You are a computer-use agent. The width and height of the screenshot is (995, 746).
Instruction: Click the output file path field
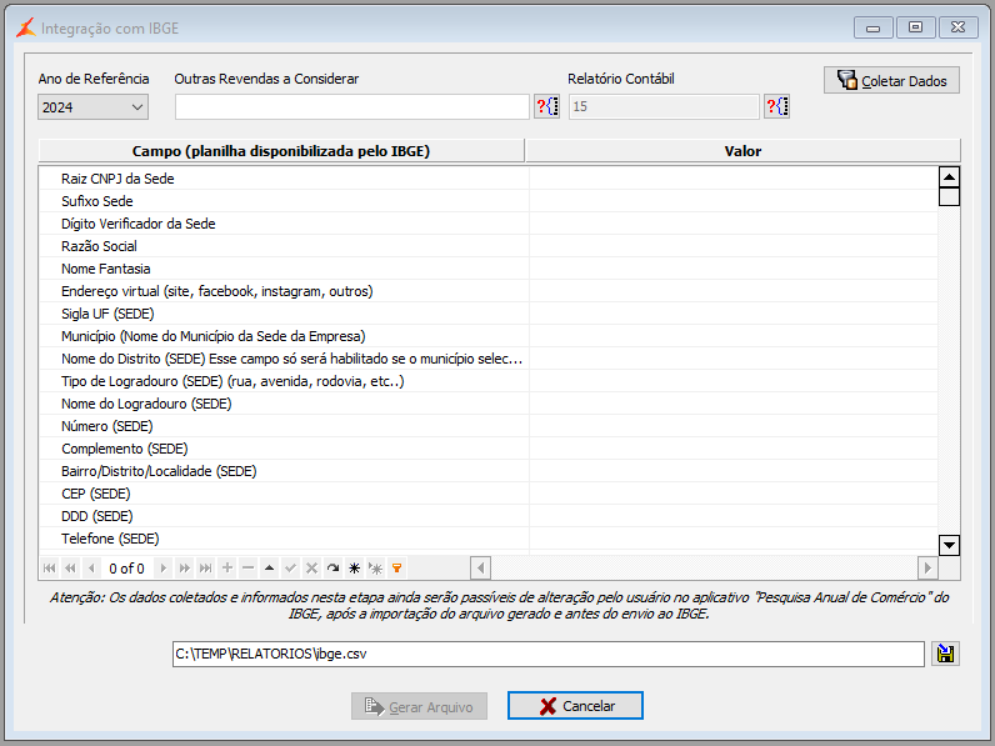548,654
